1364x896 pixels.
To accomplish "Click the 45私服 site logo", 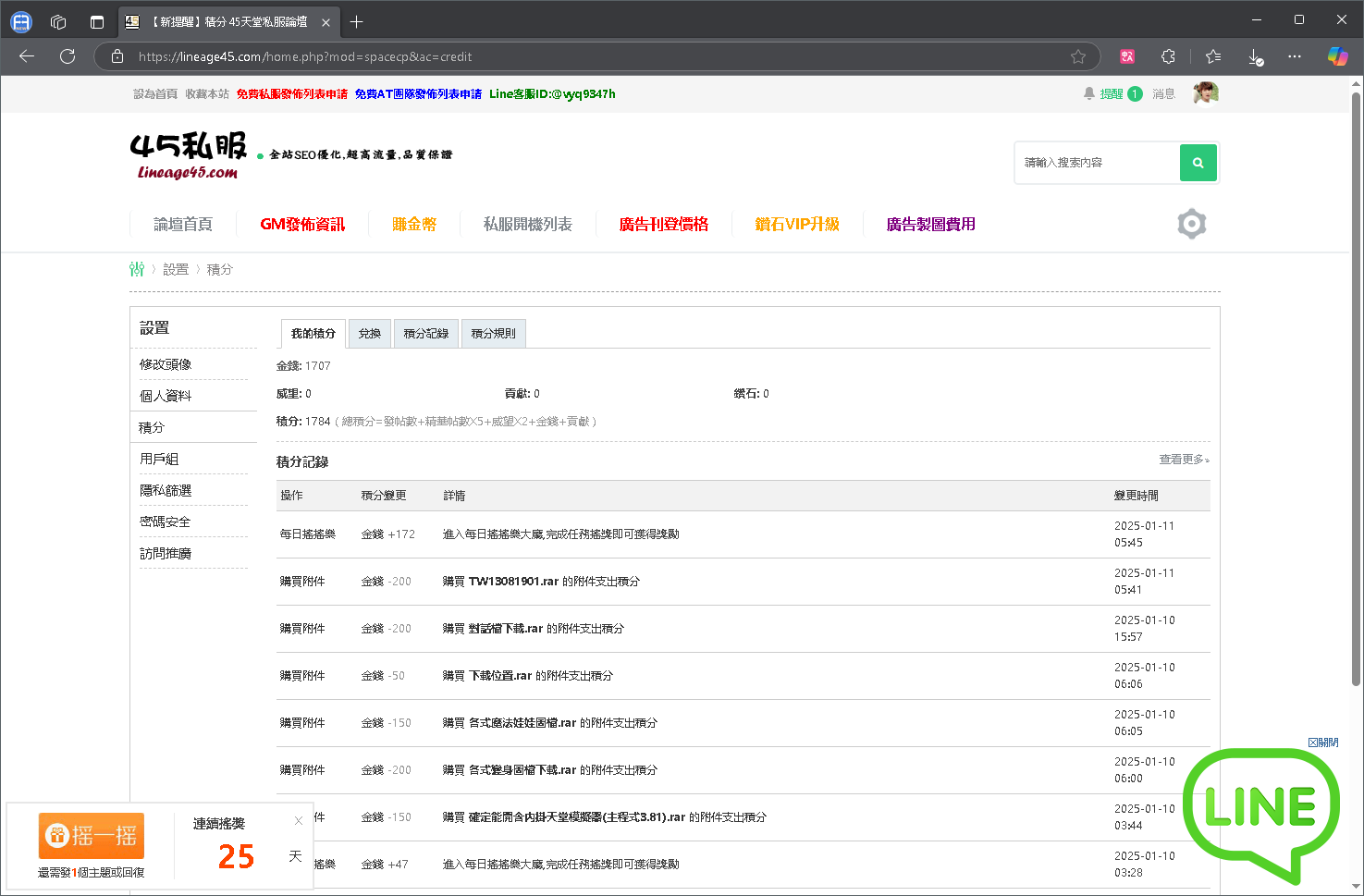I will (x=190, y=155).
